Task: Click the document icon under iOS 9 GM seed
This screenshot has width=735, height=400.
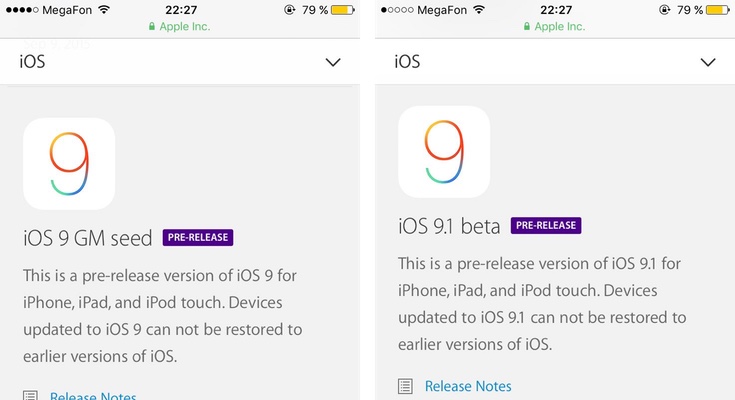Action: (29, 396)
